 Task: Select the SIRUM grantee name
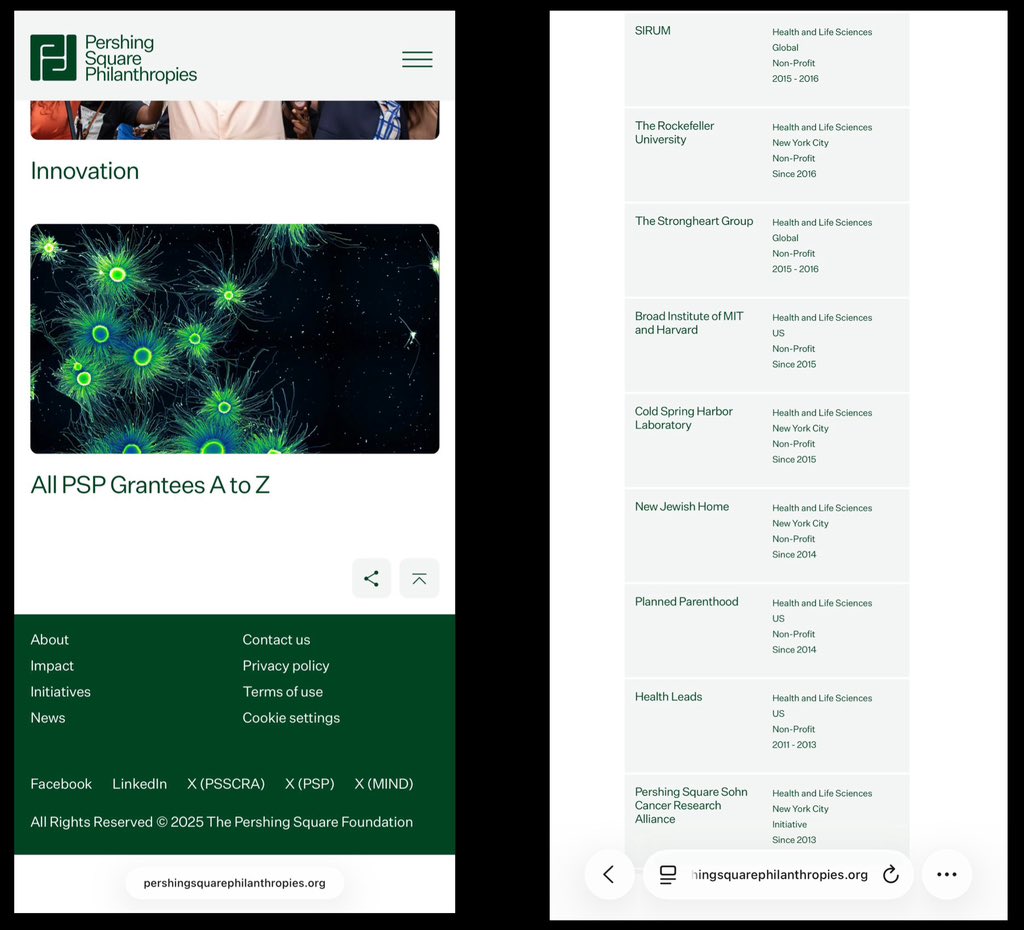tap(652, 31)
